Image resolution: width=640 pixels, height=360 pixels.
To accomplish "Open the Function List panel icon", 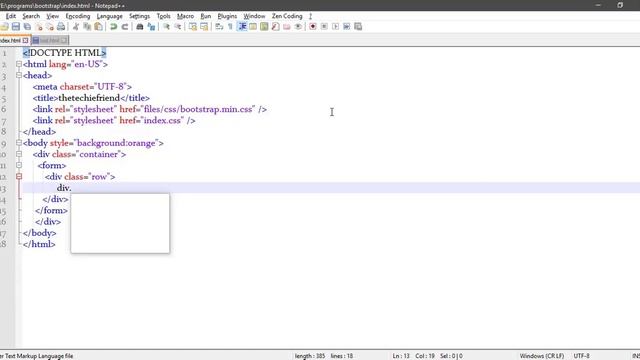I will click(276, 27).
